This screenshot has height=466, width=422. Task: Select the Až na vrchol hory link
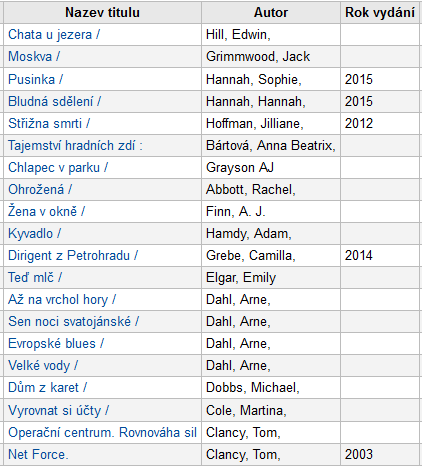point(62,300)
